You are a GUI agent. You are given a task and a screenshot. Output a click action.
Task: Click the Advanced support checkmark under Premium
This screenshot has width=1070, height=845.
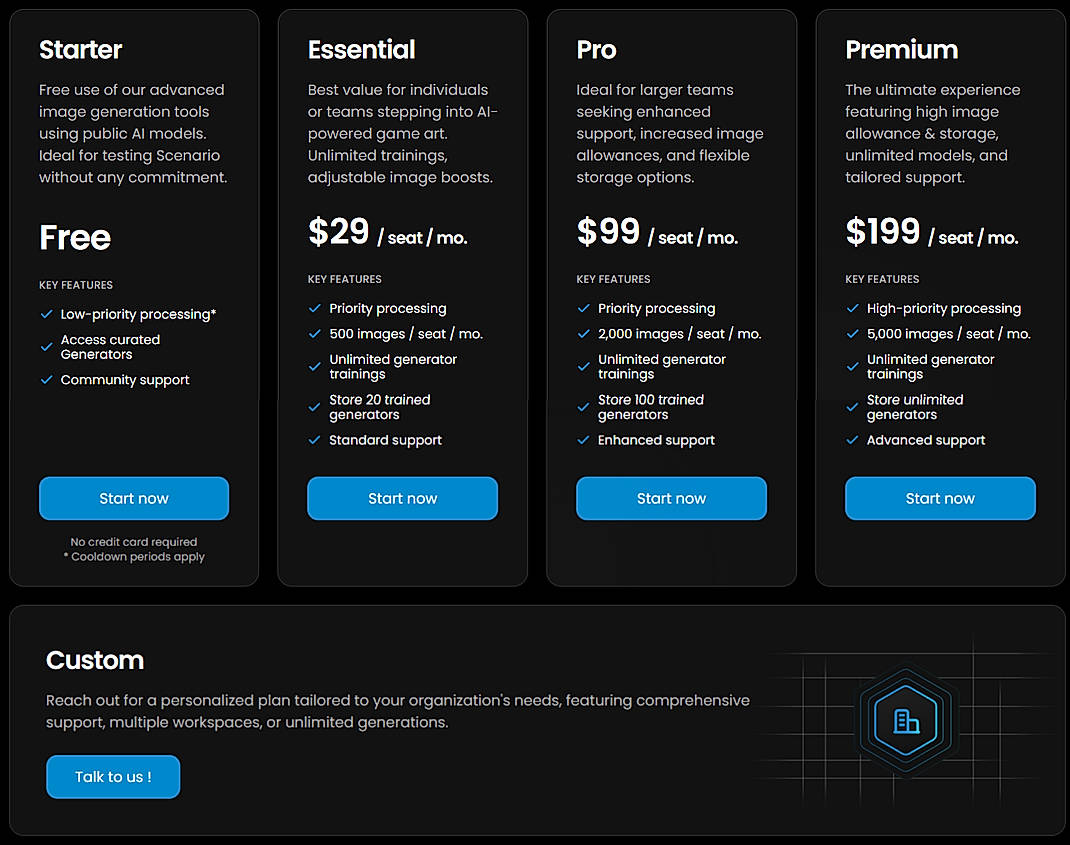(852, 440)
